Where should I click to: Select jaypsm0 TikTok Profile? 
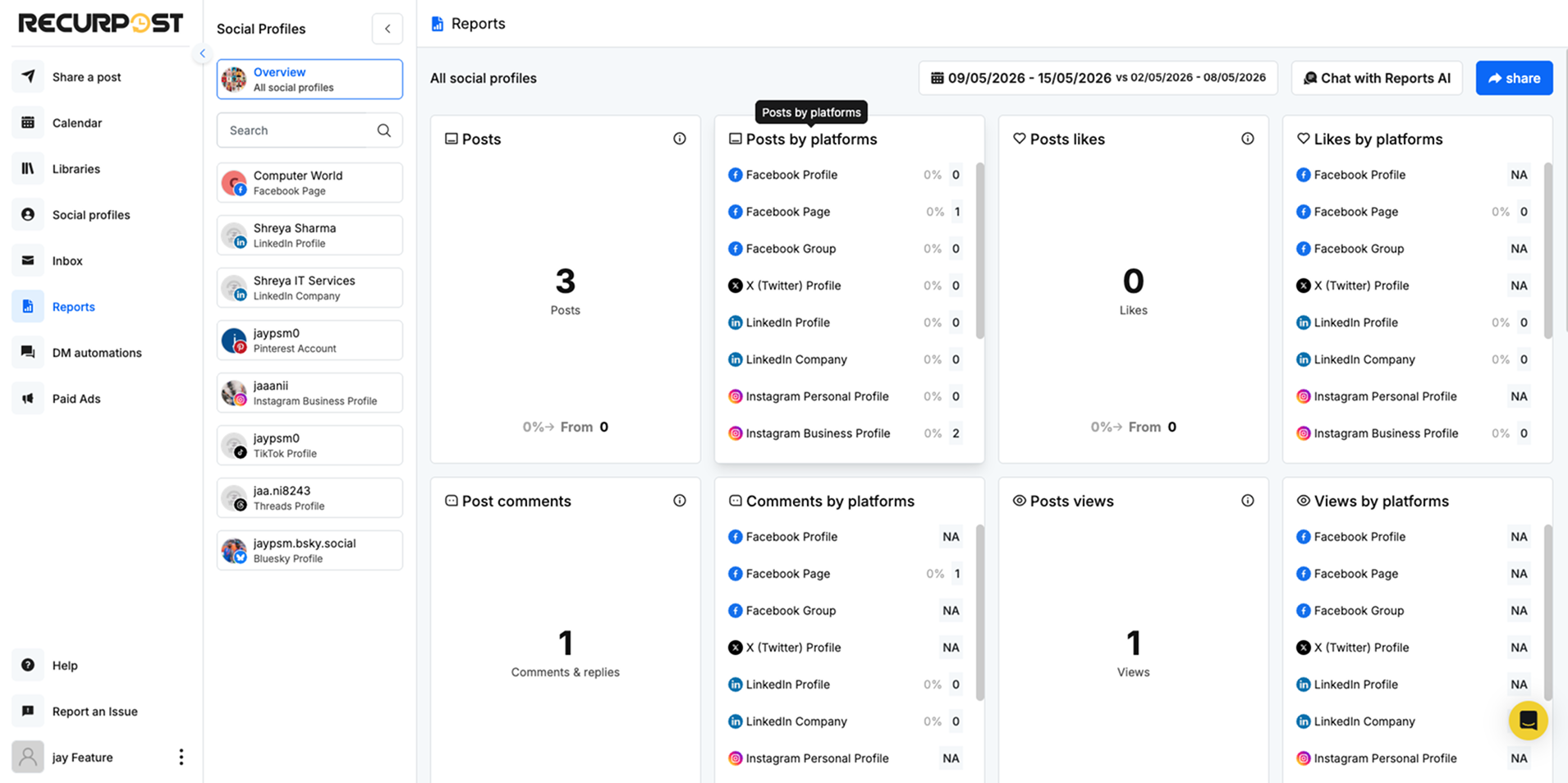[309, 446]
